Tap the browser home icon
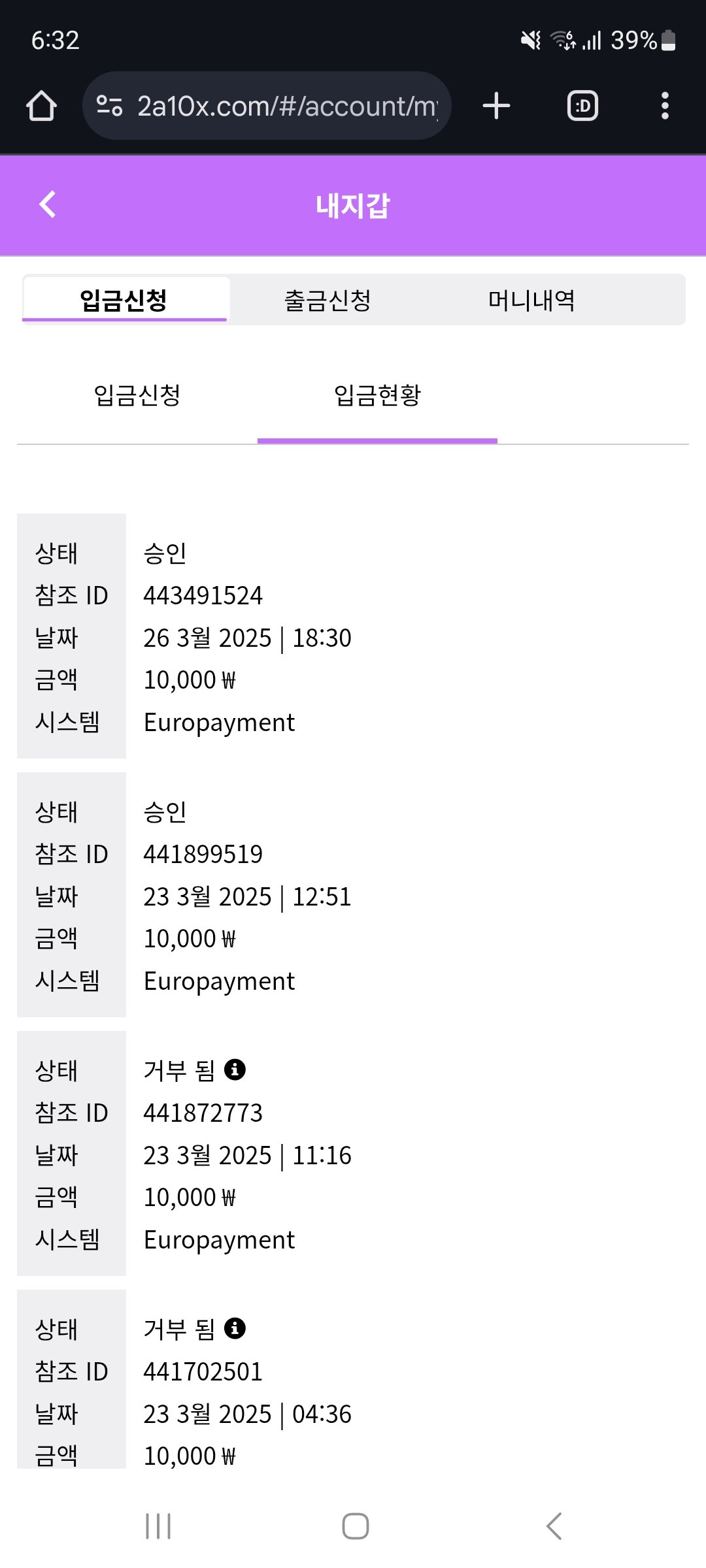 click(42, 106)
